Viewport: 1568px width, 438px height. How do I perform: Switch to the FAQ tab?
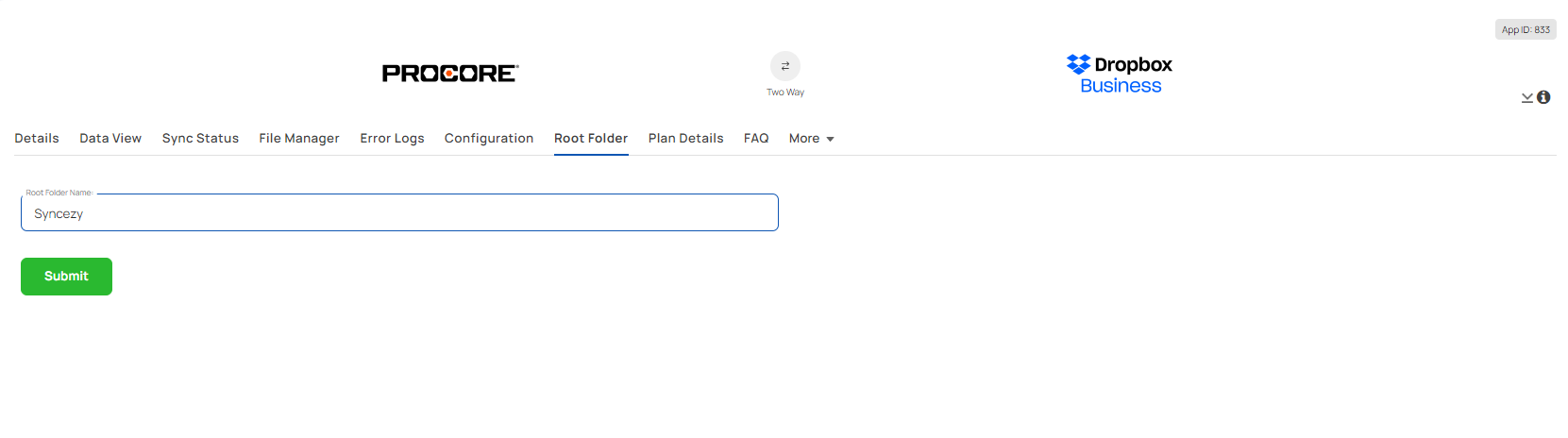(756, 139)
